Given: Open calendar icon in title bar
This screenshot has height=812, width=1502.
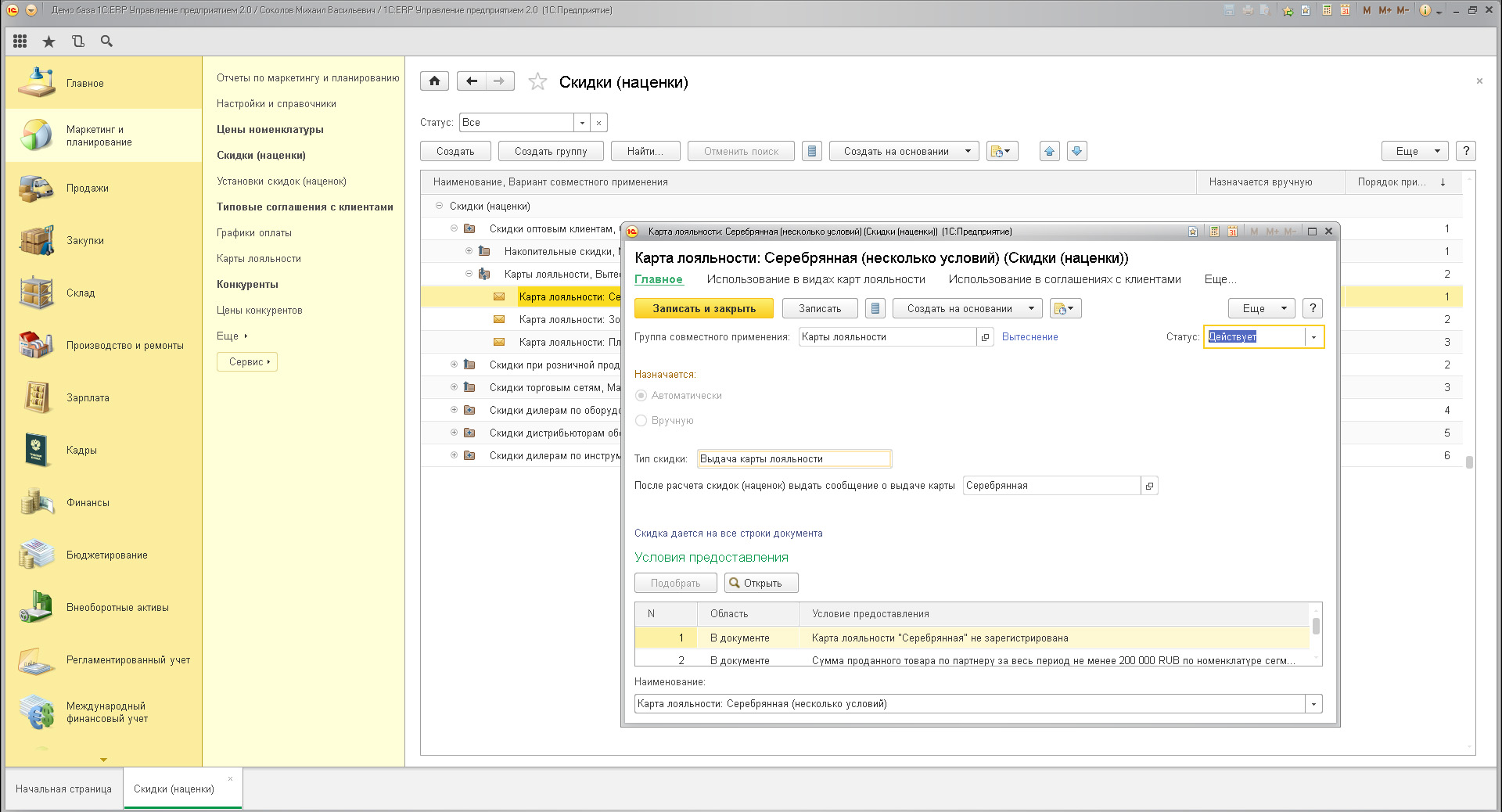Looking at the screenshot, I should click(1345, 10).
